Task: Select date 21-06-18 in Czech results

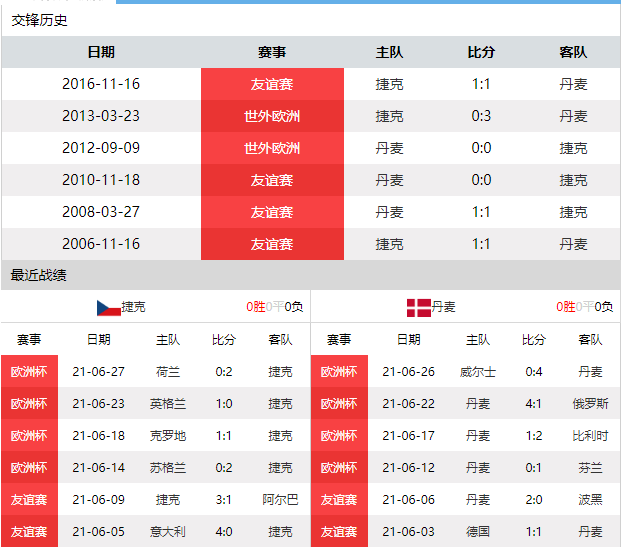Action: tap(99, 436)
